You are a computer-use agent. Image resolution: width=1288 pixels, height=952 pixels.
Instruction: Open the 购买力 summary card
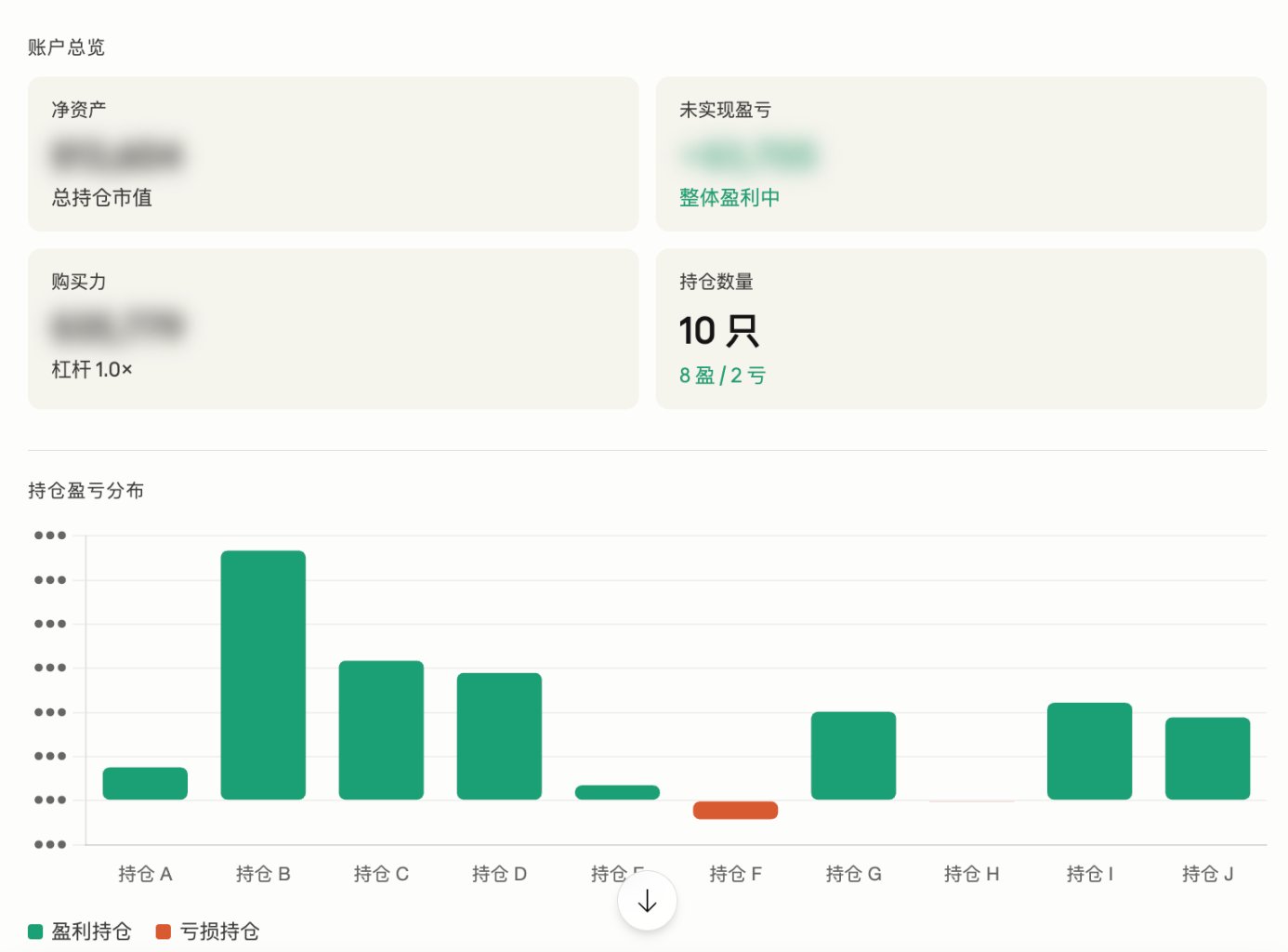pos(333,329)
